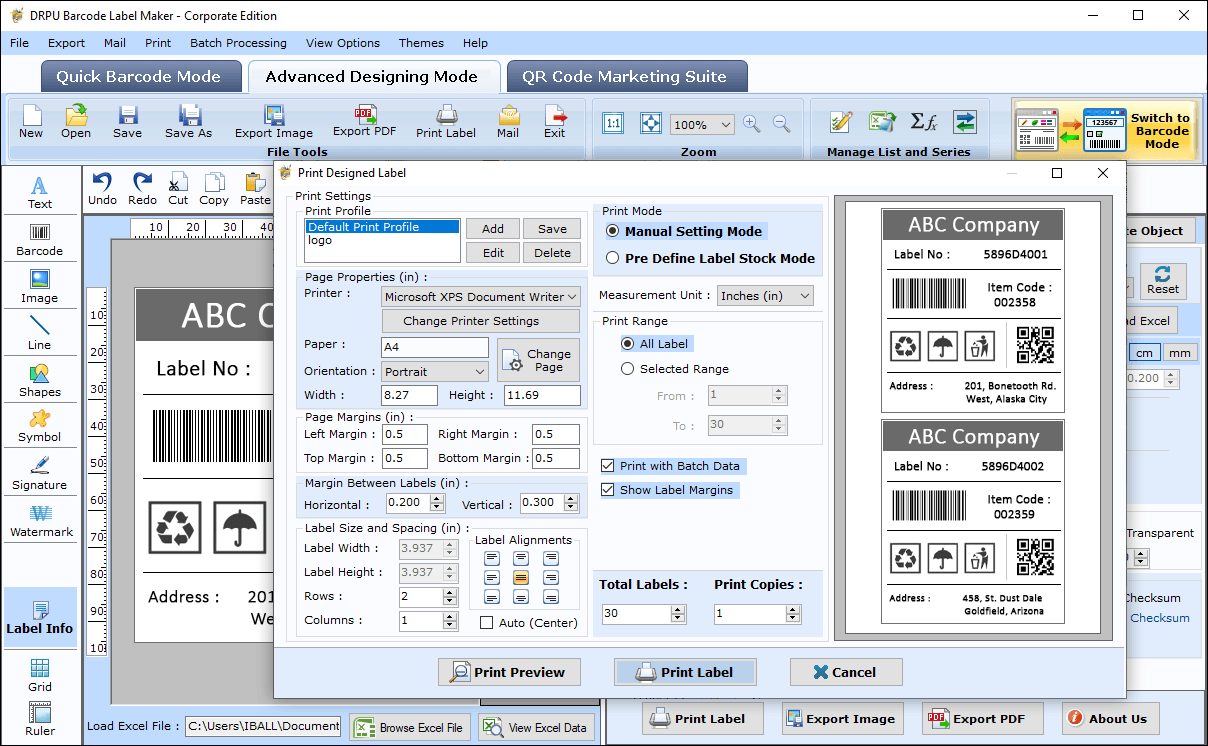The image size is (1208, 746).
Task: Adjust the Vertical margin spinner
Action: tap(570, 503)
